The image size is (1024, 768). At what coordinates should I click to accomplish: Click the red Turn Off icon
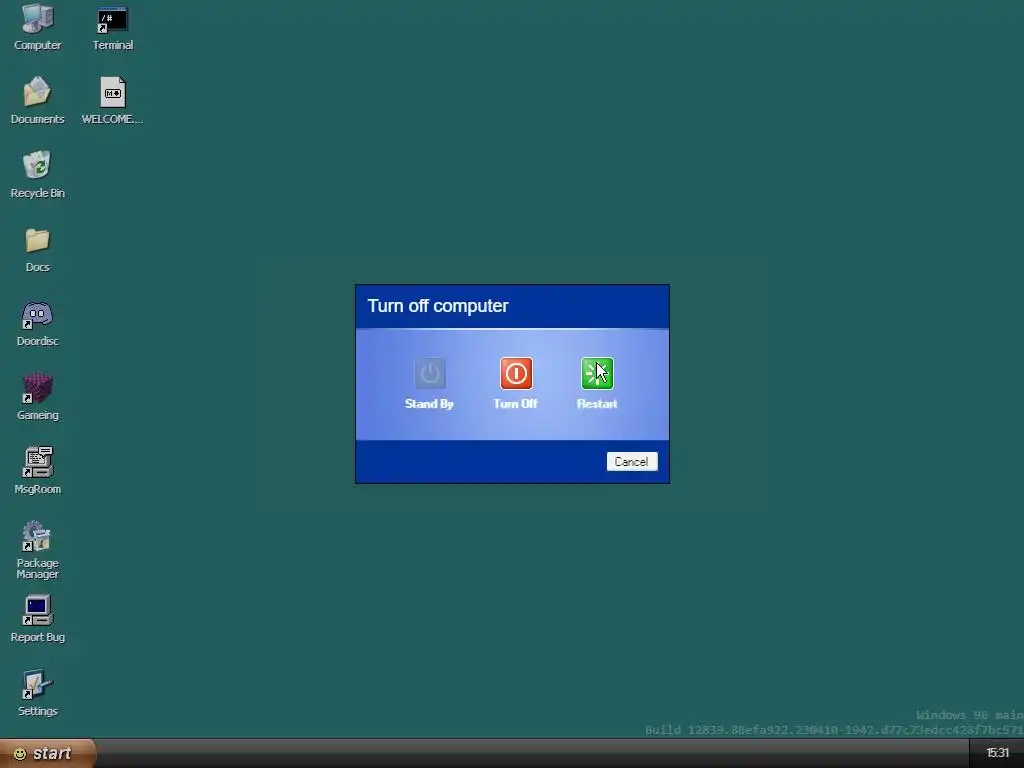(x=516, y=374)
